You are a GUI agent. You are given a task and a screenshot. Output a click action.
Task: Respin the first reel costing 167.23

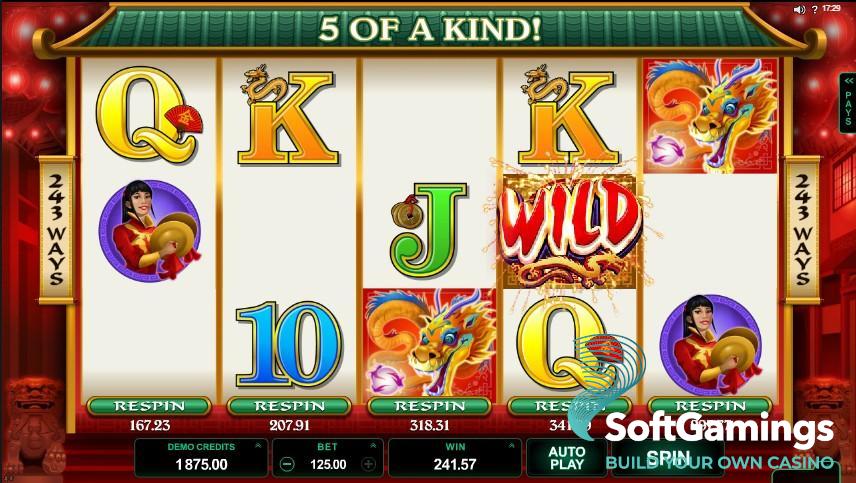pos(149,406)
